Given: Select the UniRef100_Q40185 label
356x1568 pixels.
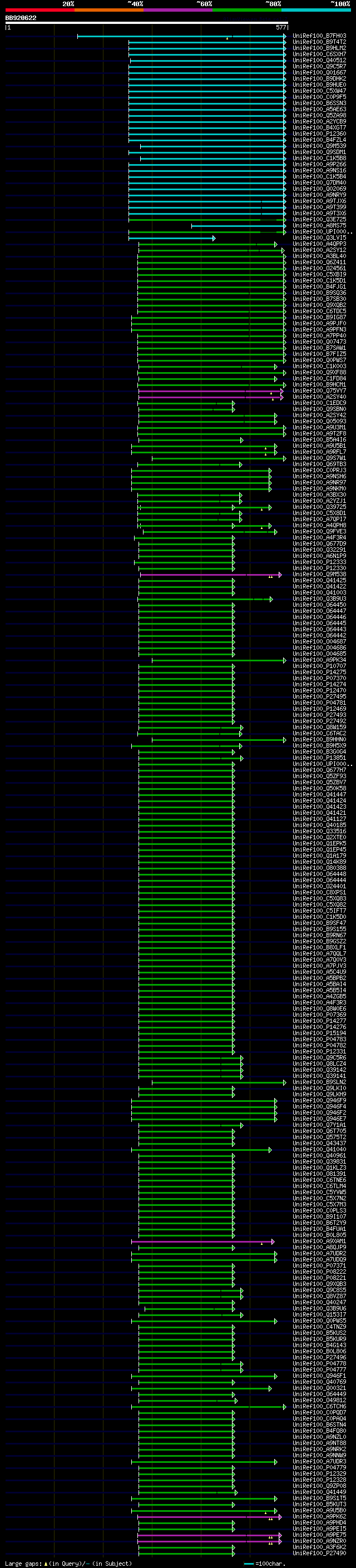Looking at the screenshot, I should click(319, 825).
